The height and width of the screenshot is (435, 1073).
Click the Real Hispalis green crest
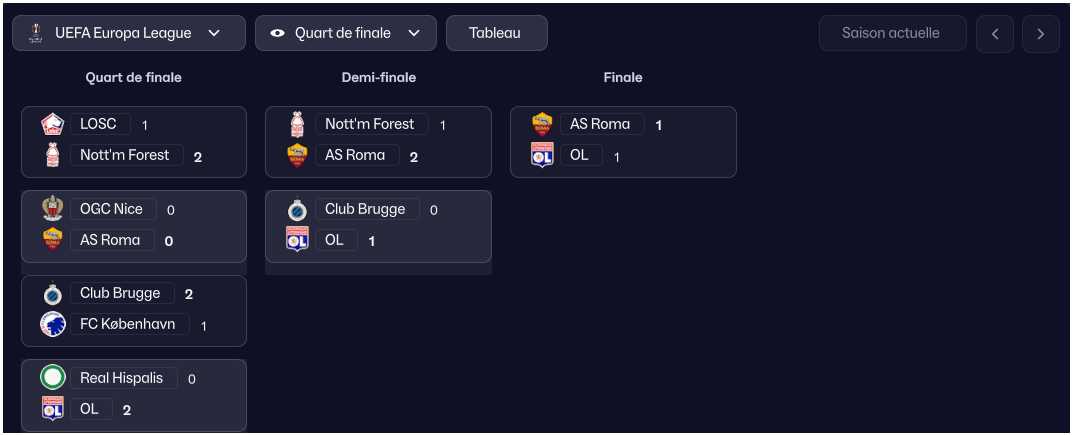coord(52,378)
